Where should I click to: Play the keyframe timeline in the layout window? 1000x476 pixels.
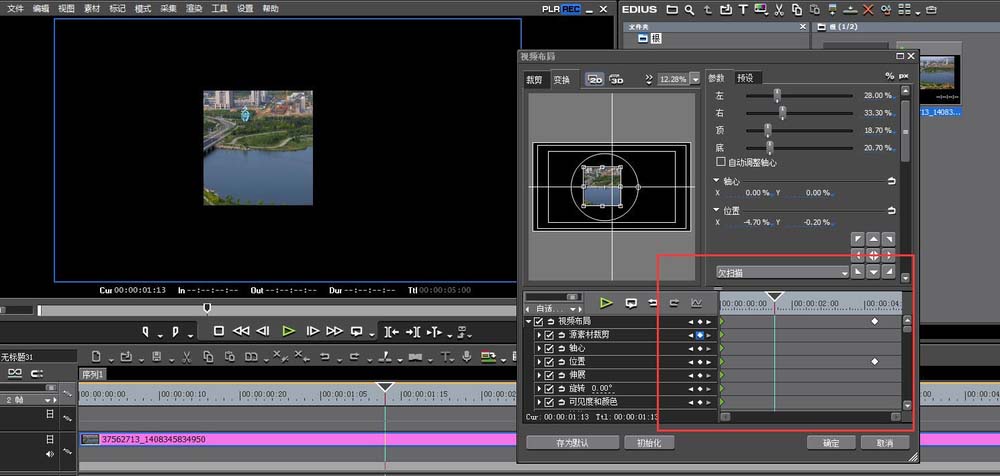(606, 303)
